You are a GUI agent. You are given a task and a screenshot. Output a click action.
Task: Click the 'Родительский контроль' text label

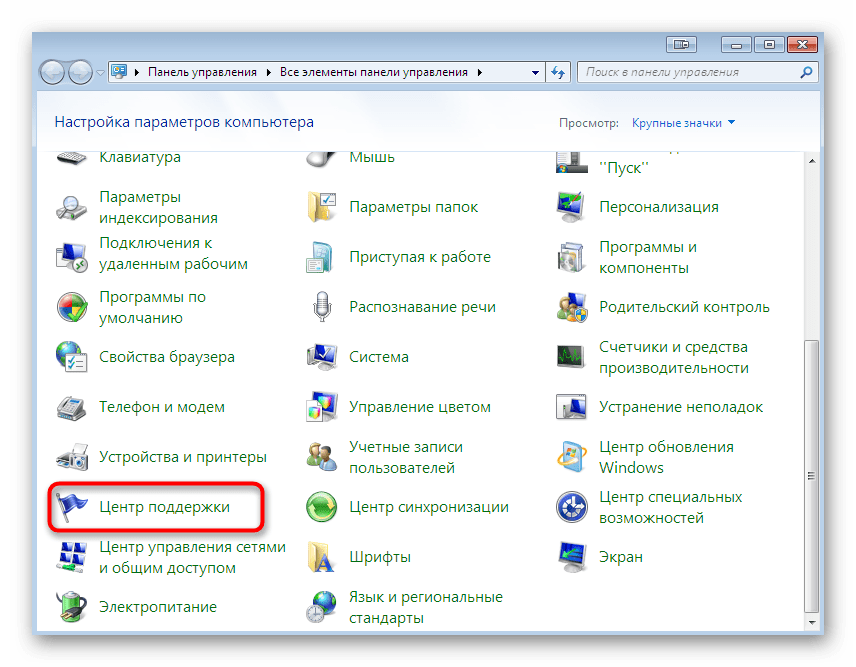(684, 307)
